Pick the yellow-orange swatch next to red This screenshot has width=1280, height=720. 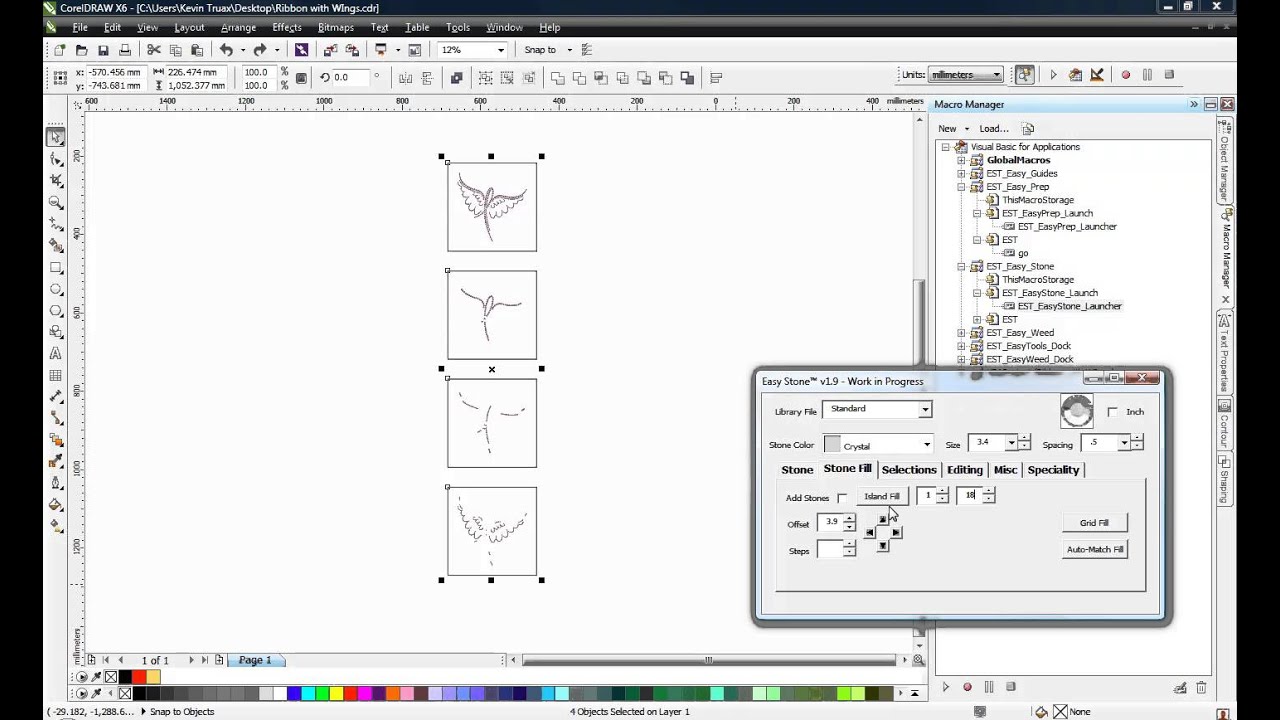(x=153, y=677)
